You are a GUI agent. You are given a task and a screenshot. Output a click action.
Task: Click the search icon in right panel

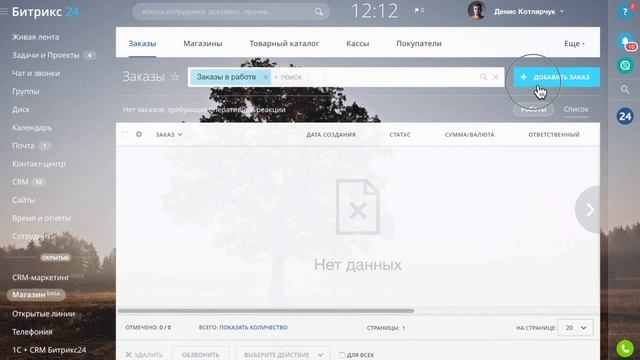click(625, 89)
